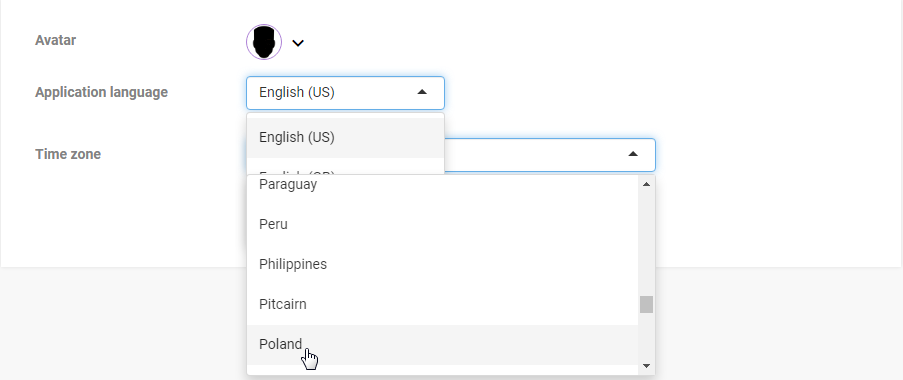903x380 pixels.
Task: Choose Philippines from the time zone list
Action: tap(442, 264)
